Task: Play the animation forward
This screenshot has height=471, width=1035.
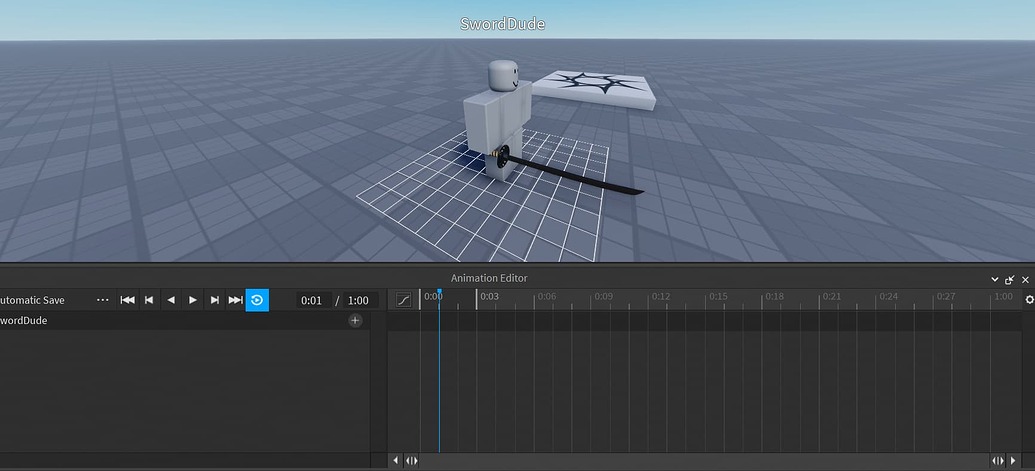Action: (x=193, y=300)
